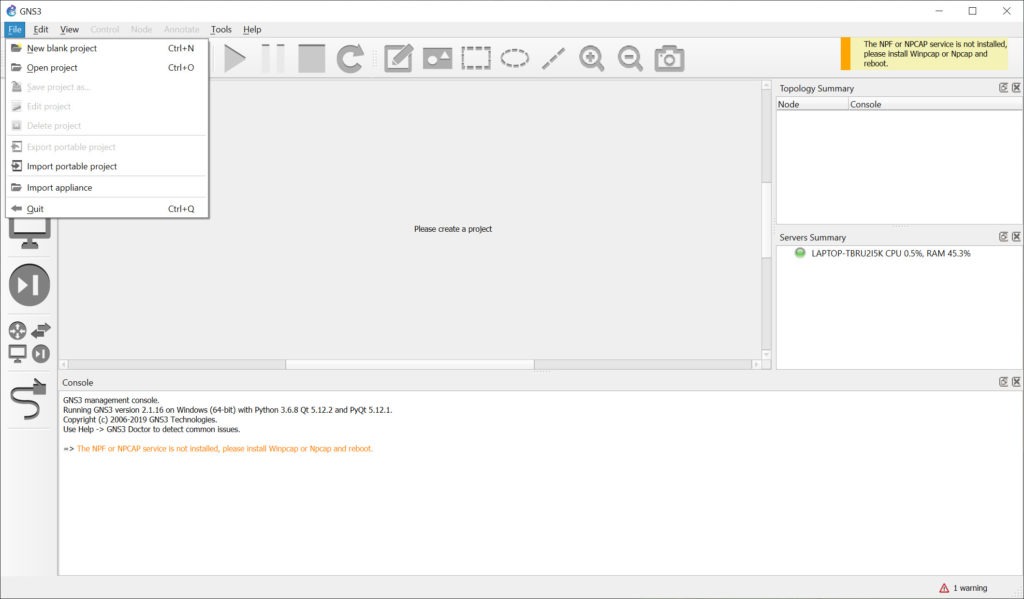Zoom out of the topology canvas

[x=630, y=59]
